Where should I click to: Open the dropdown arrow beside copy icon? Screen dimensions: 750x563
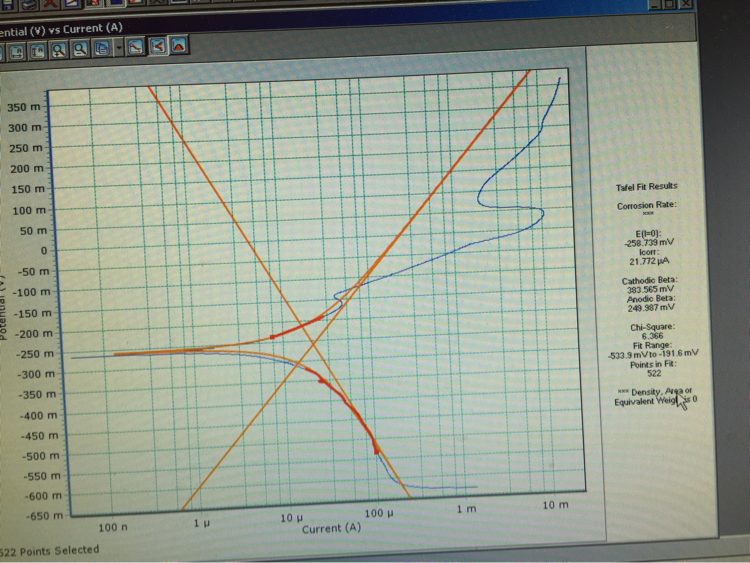pos(119,48)
